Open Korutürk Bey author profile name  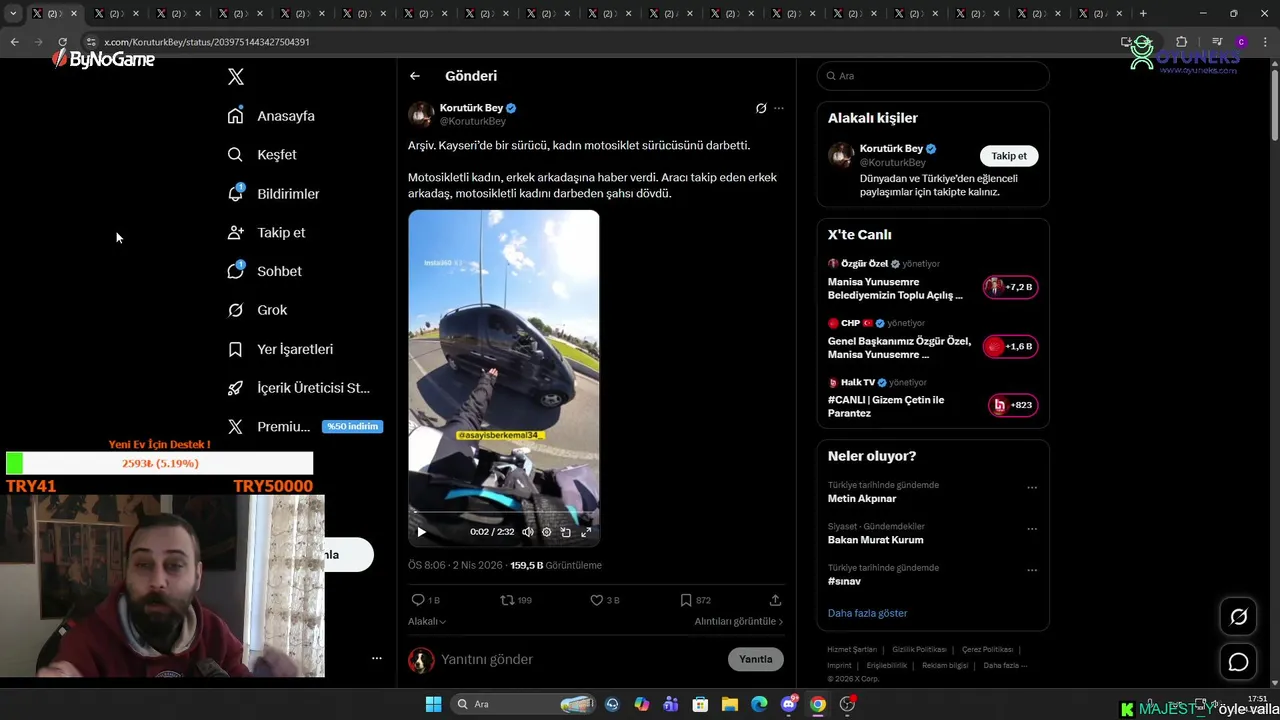click(x=471, y=108)
